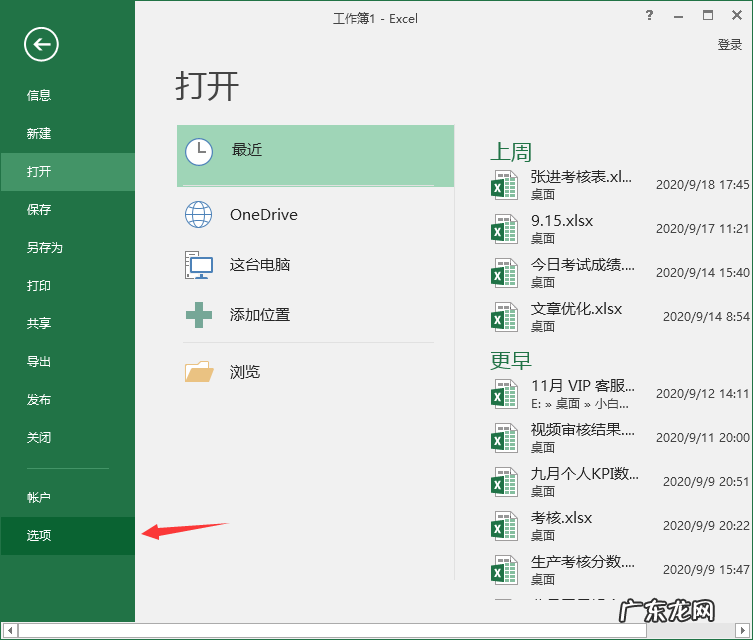Open recent file 视频审核结果...

pos(583,430)
